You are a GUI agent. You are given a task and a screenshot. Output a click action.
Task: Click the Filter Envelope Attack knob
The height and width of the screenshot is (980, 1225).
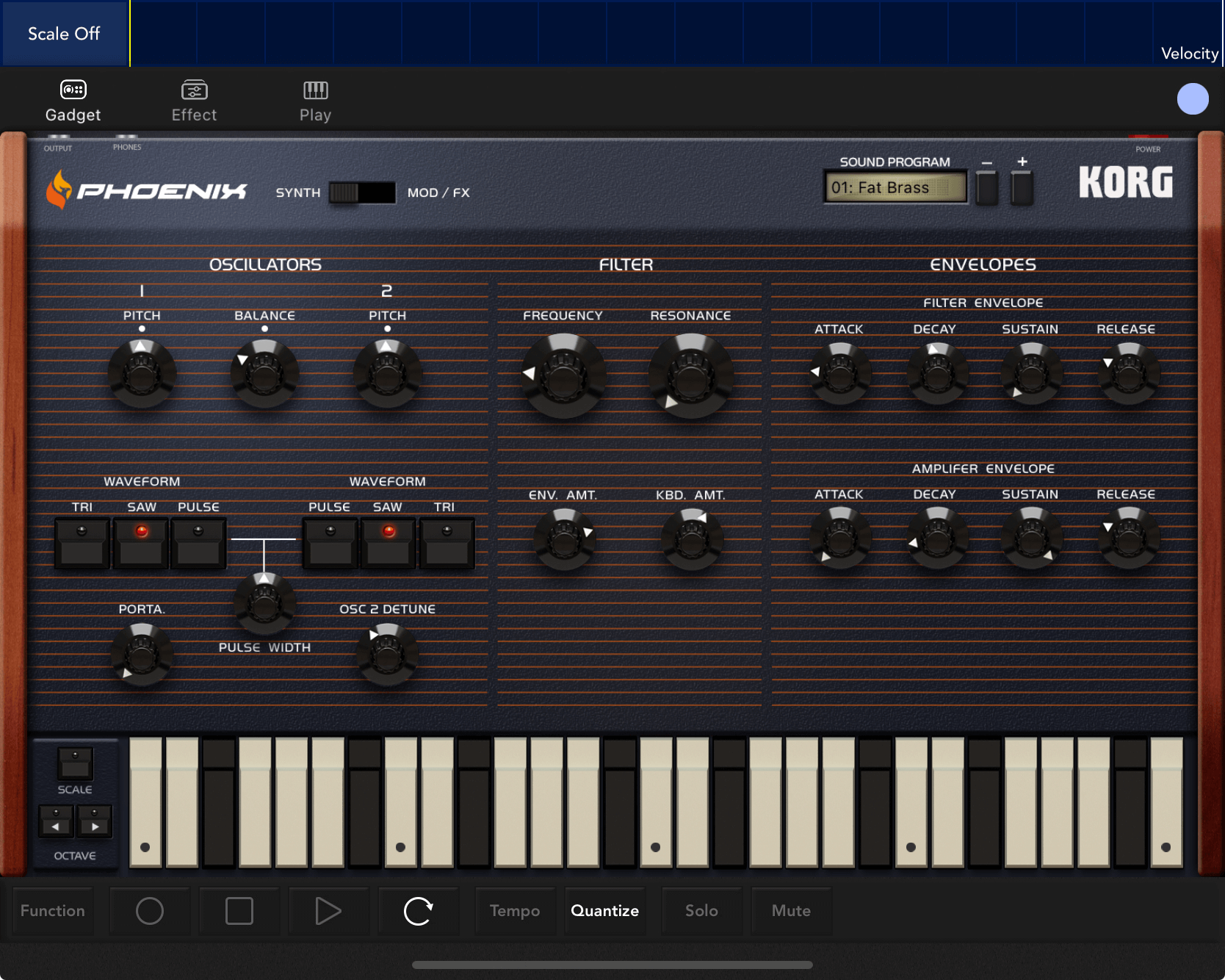(x=840, y=374)
